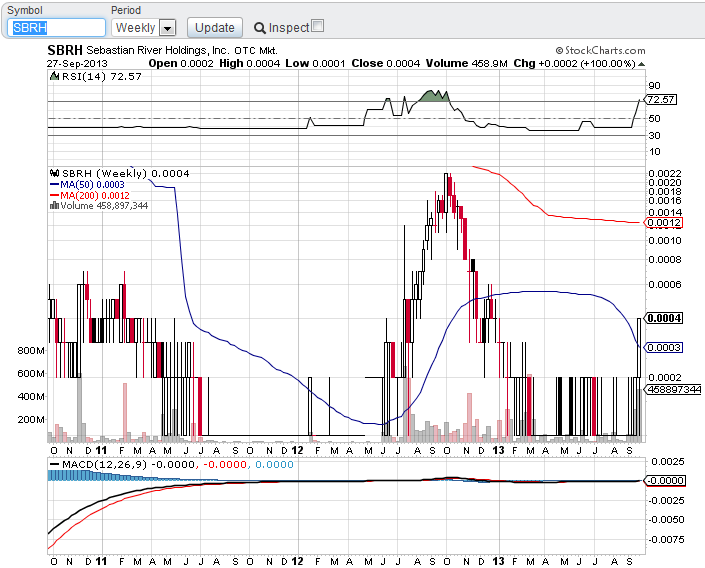Click the blue 0.0003 MA(50) price tag
Viewport: 705px width, 568px height.
[x=663, y=348]
